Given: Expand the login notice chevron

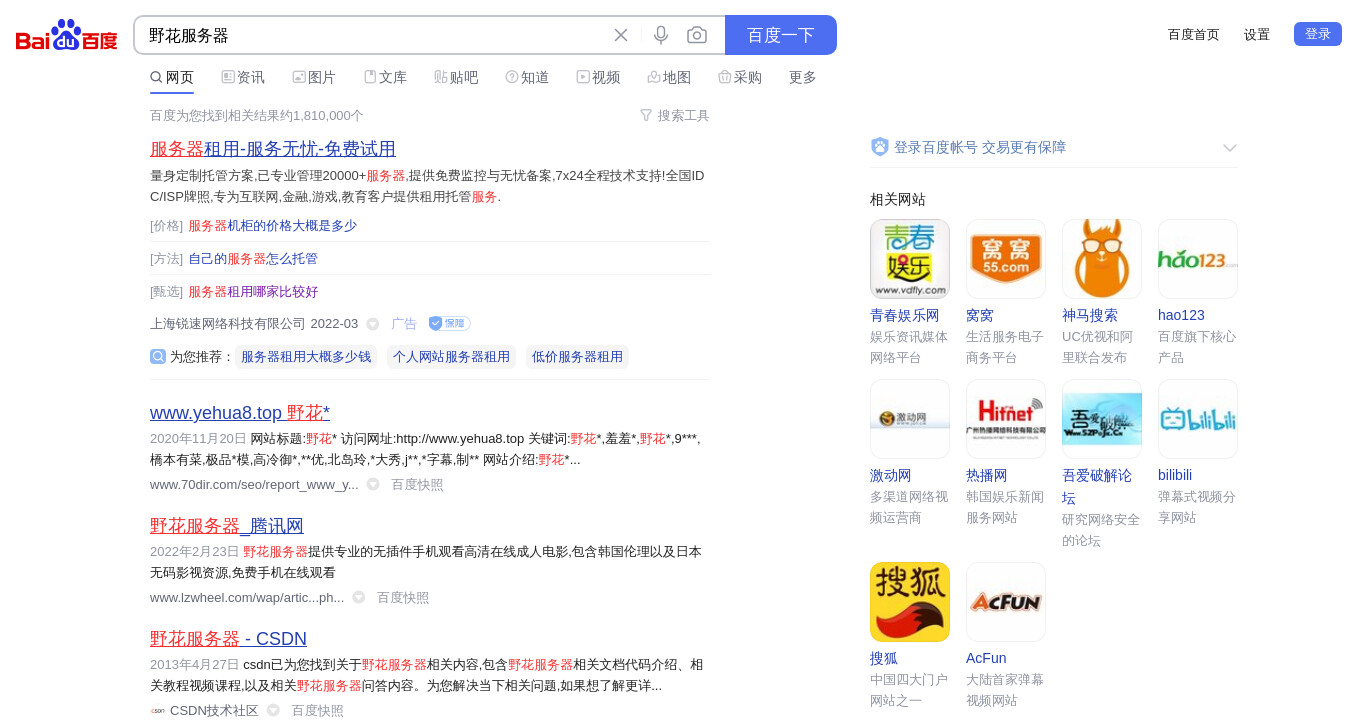Looking at the screenshot, I should click(1230, 148).
